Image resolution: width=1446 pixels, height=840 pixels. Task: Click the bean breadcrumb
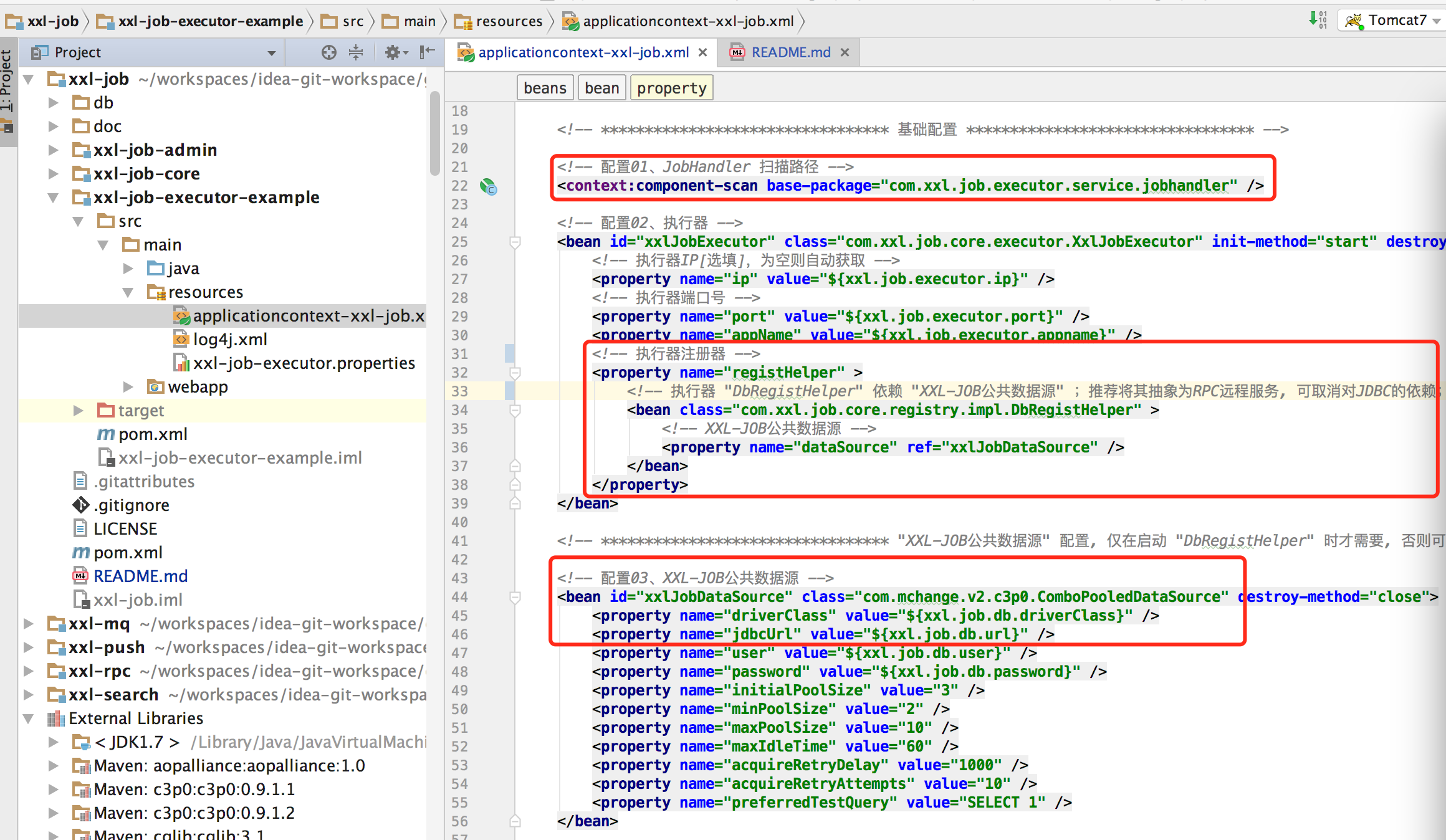(x=601, y=88)
